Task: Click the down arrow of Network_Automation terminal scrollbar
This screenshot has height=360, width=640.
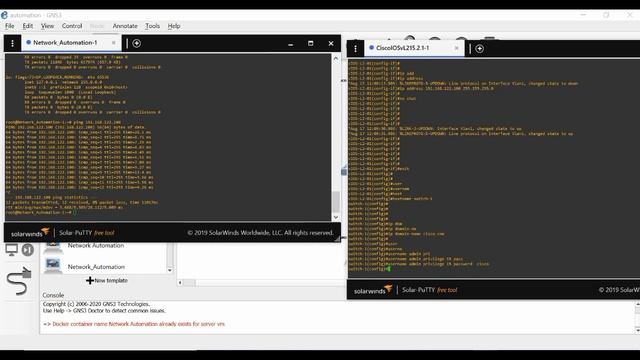Action: click(x=336, y=217)
